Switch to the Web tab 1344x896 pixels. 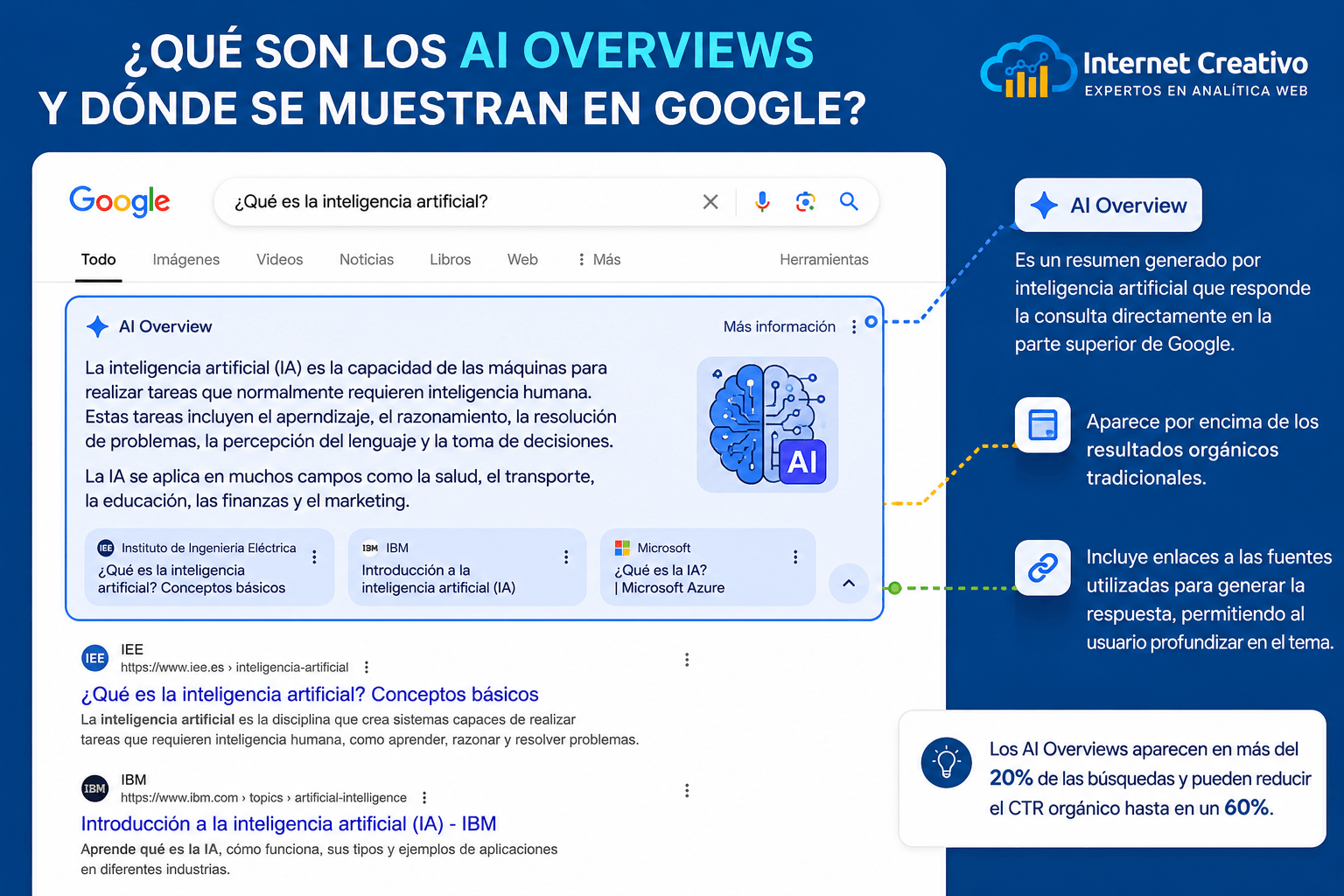point(522,260)
